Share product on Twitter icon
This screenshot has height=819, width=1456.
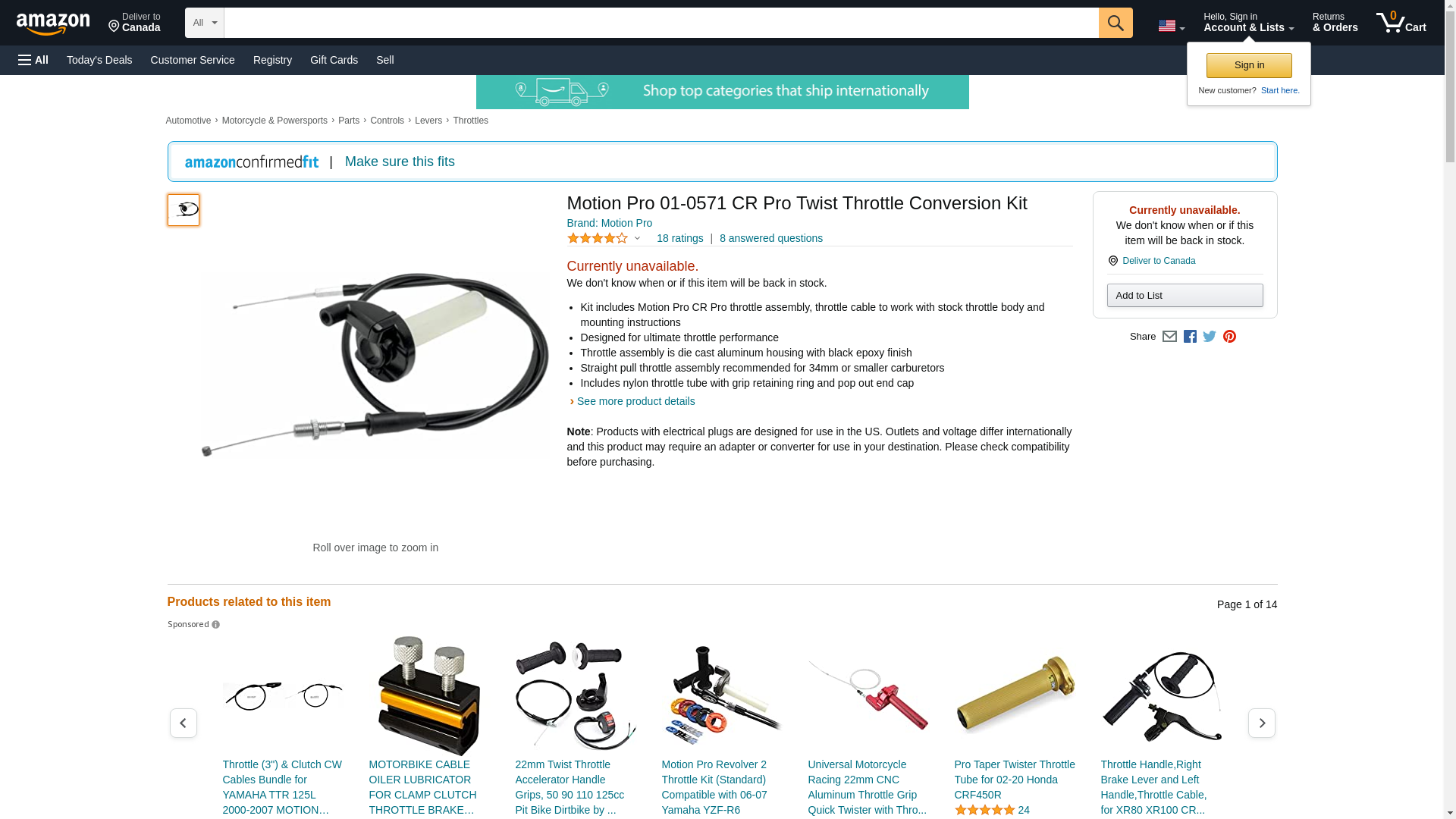(1210, 337)
